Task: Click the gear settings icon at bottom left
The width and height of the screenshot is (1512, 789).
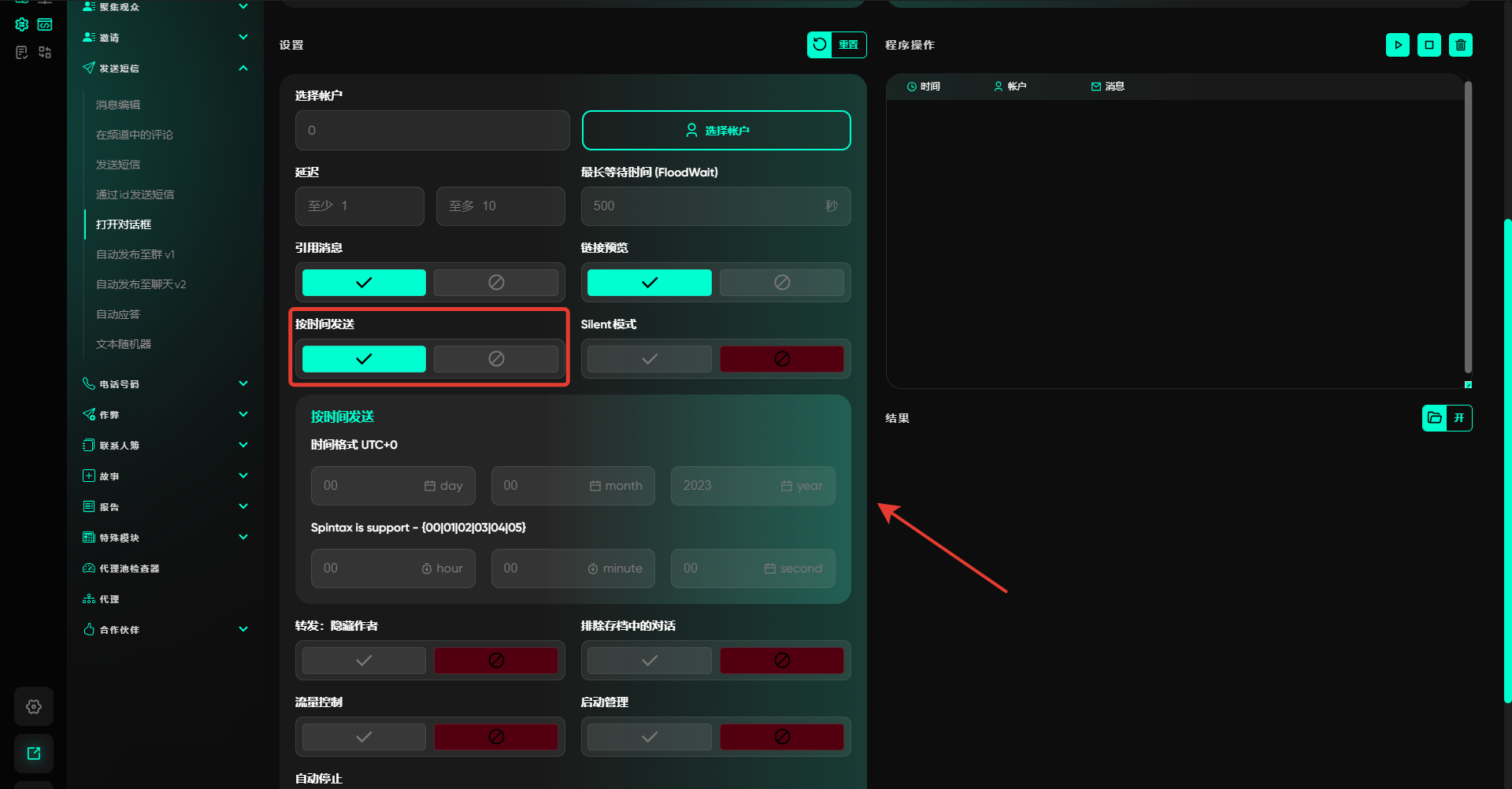Action: 34,706
